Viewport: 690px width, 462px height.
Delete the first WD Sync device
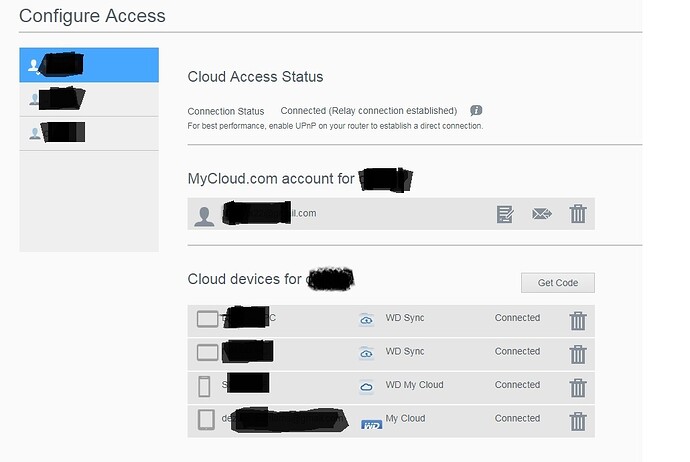click(578, 321)
